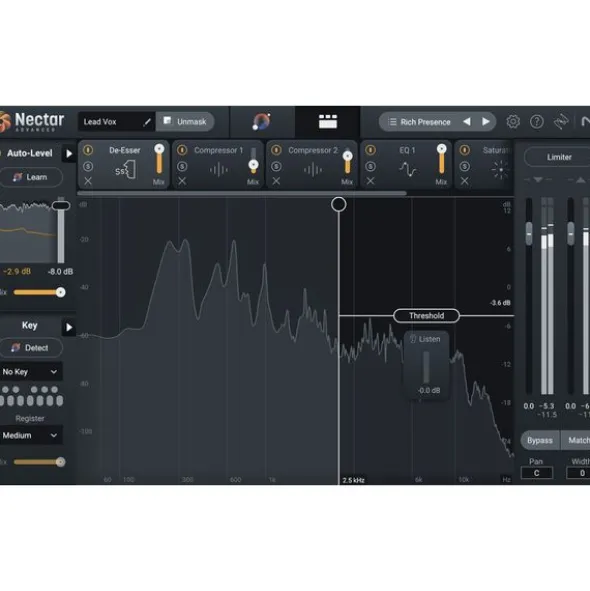Click the Match button
The image size is (590, 591).
576,440
